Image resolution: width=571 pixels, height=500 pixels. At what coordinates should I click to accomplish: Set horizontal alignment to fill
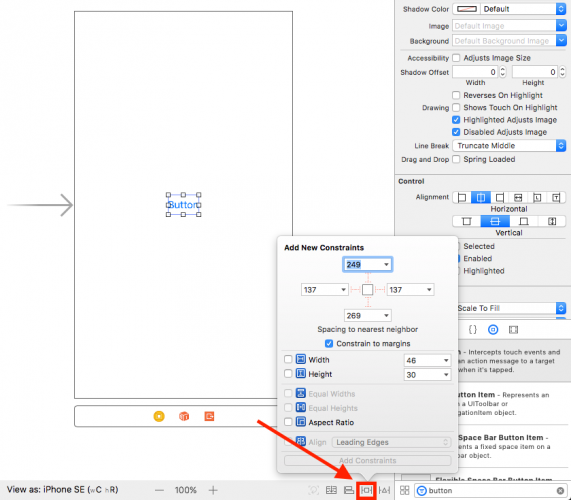[518, 198]
